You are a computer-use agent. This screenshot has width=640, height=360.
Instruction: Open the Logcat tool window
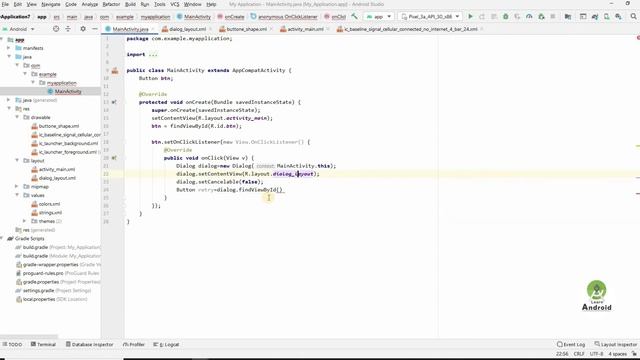click(166, 344)
